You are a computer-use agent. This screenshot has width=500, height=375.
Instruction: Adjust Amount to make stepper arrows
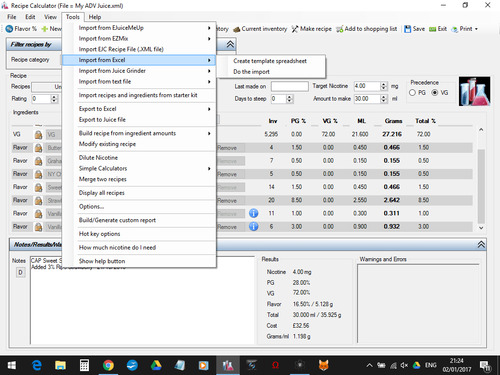(x=383, y=99)
